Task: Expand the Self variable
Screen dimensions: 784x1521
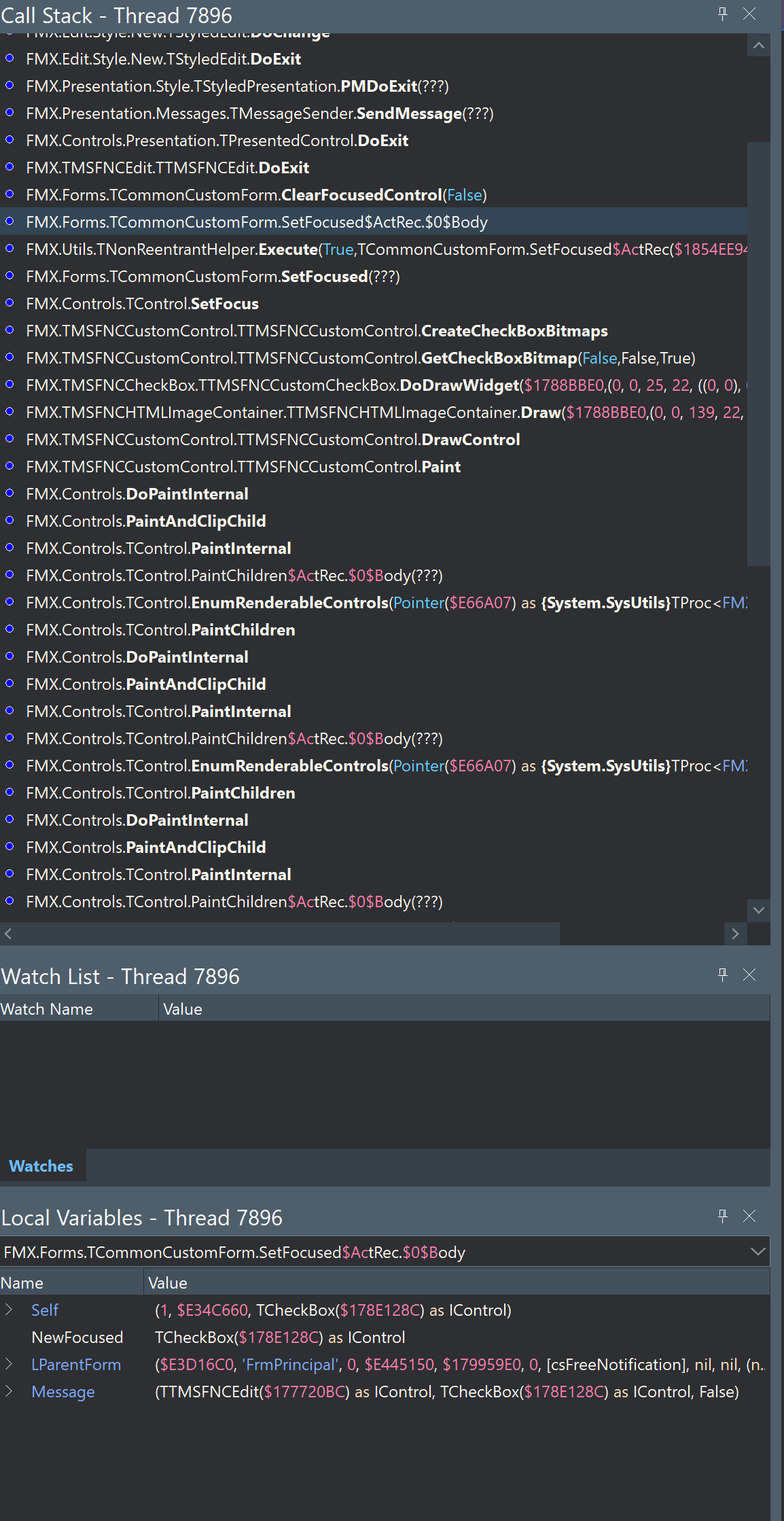Action: point(9,1310)
